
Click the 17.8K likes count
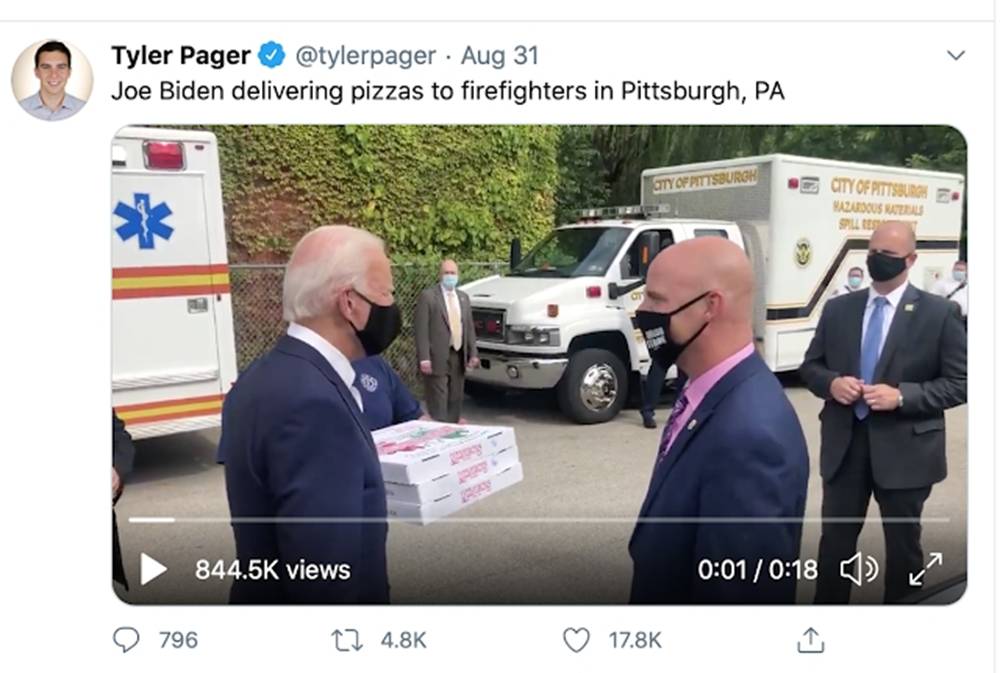pos(635,640)
